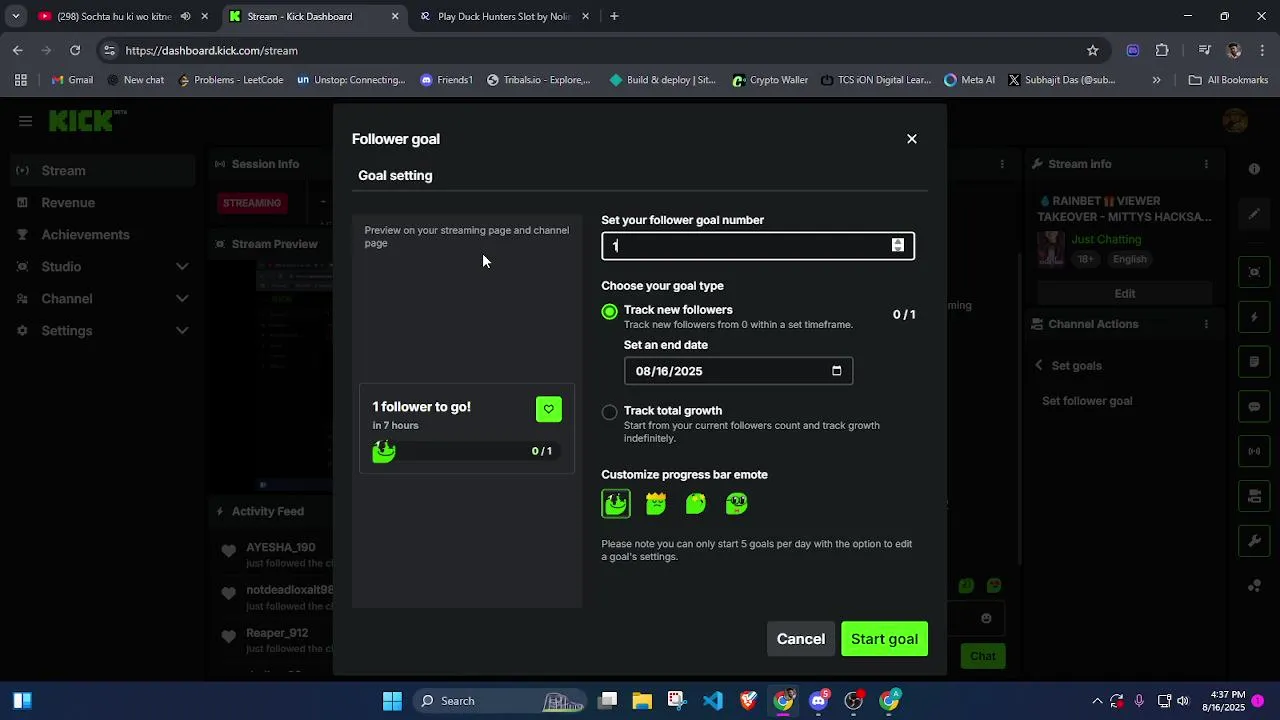Click the Edit button under Stream info

1125,293
